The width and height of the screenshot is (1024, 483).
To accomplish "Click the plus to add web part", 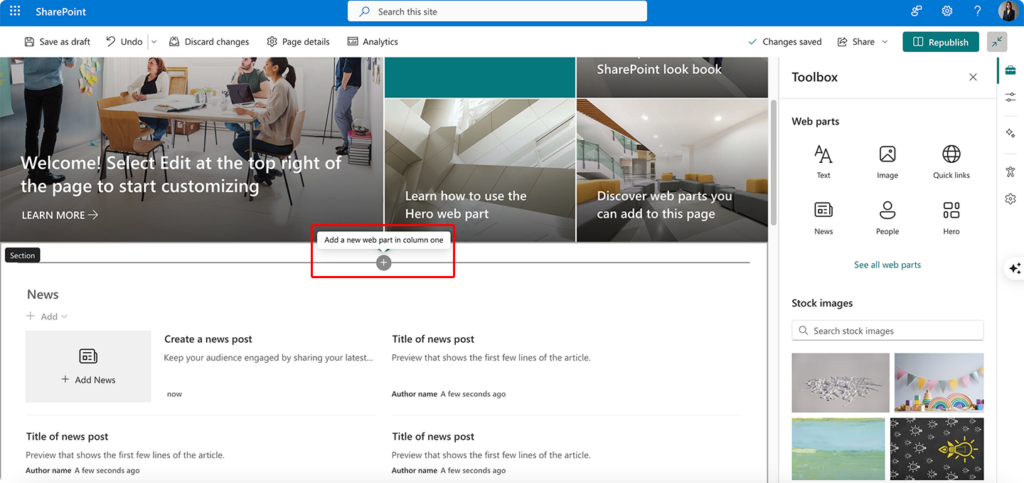I will pyautogui.click(x=383, y=262).
